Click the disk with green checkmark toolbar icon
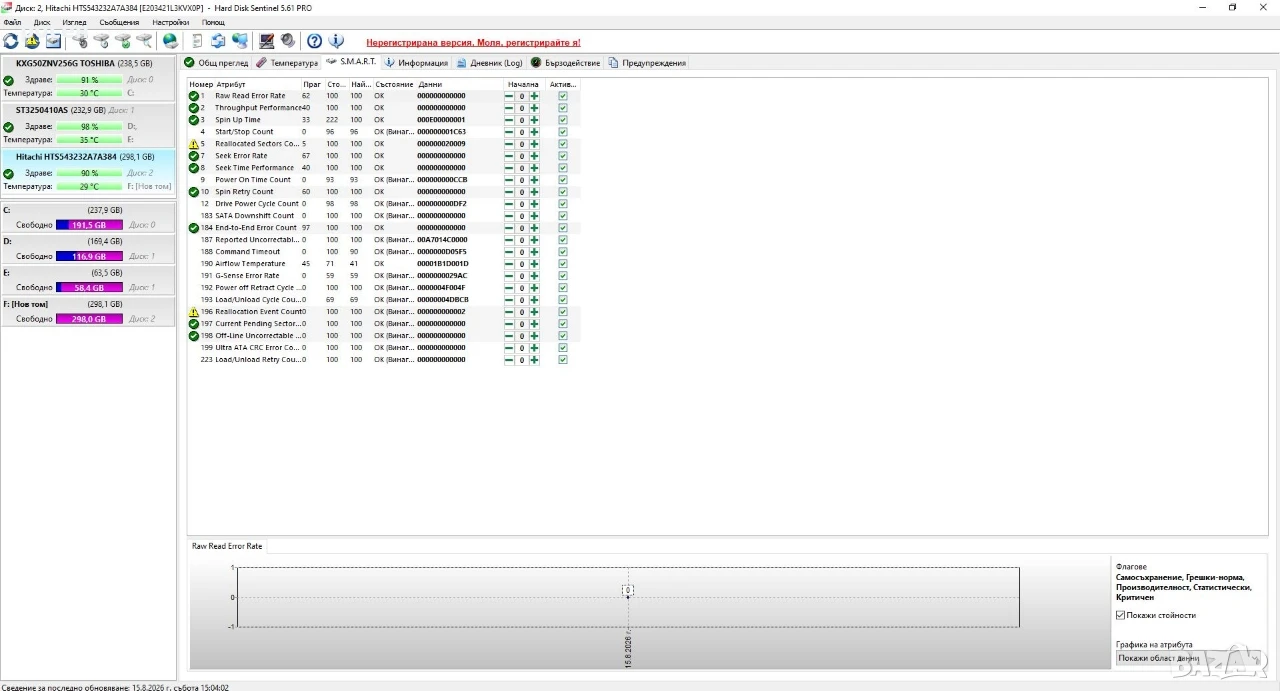This screenshot has height=691, width=1280. coord(123,41)
